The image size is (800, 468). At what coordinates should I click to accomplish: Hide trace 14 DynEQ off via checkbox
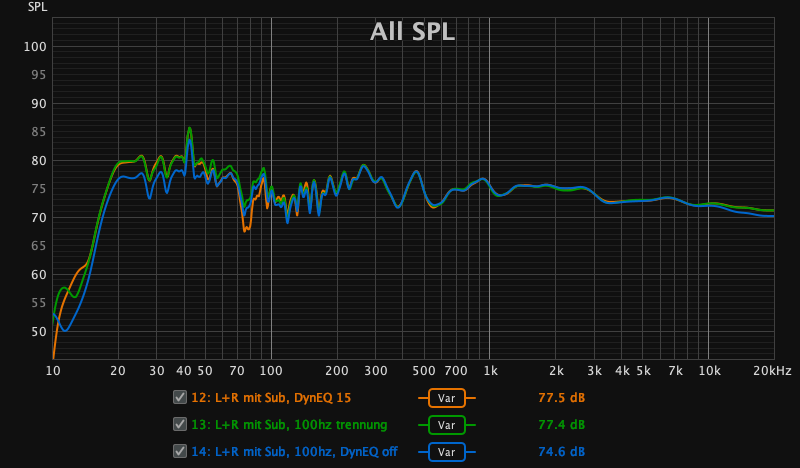pyautogui.click(x=180, y=452)
